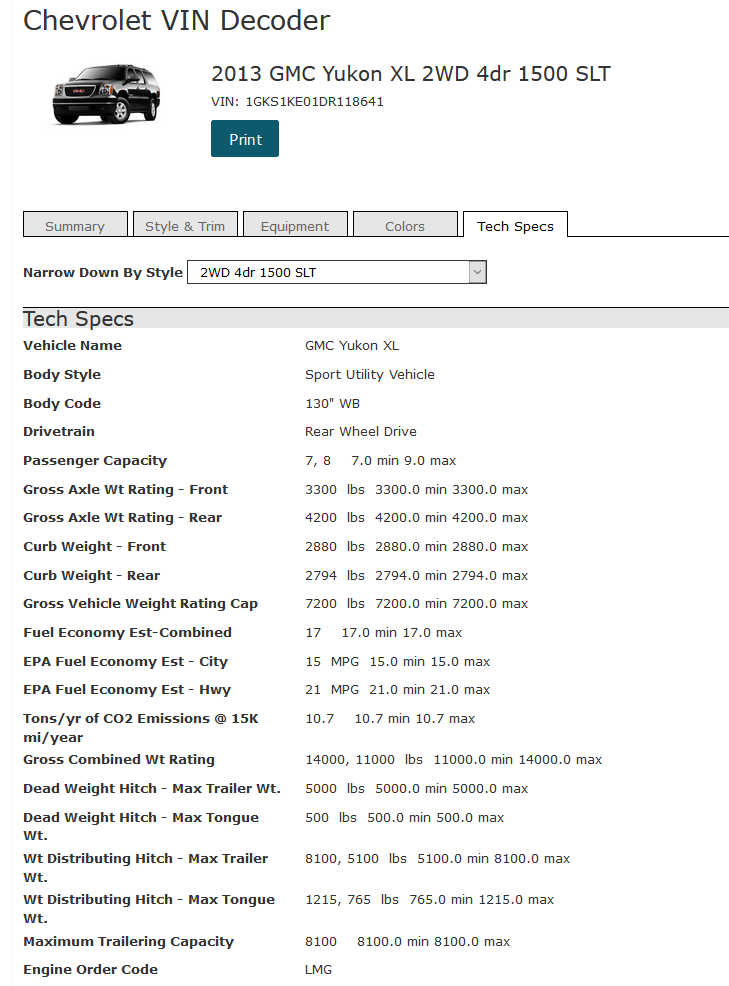Click the 4200.0 min 4200.0 max value

(x=452, y=518)
